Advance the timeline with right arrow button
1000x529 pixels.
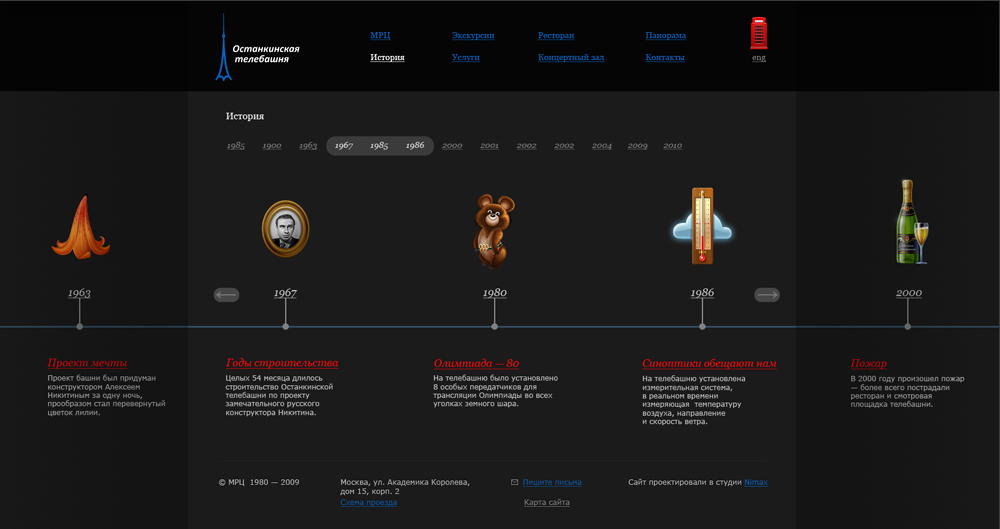click(x=767, y=294)
